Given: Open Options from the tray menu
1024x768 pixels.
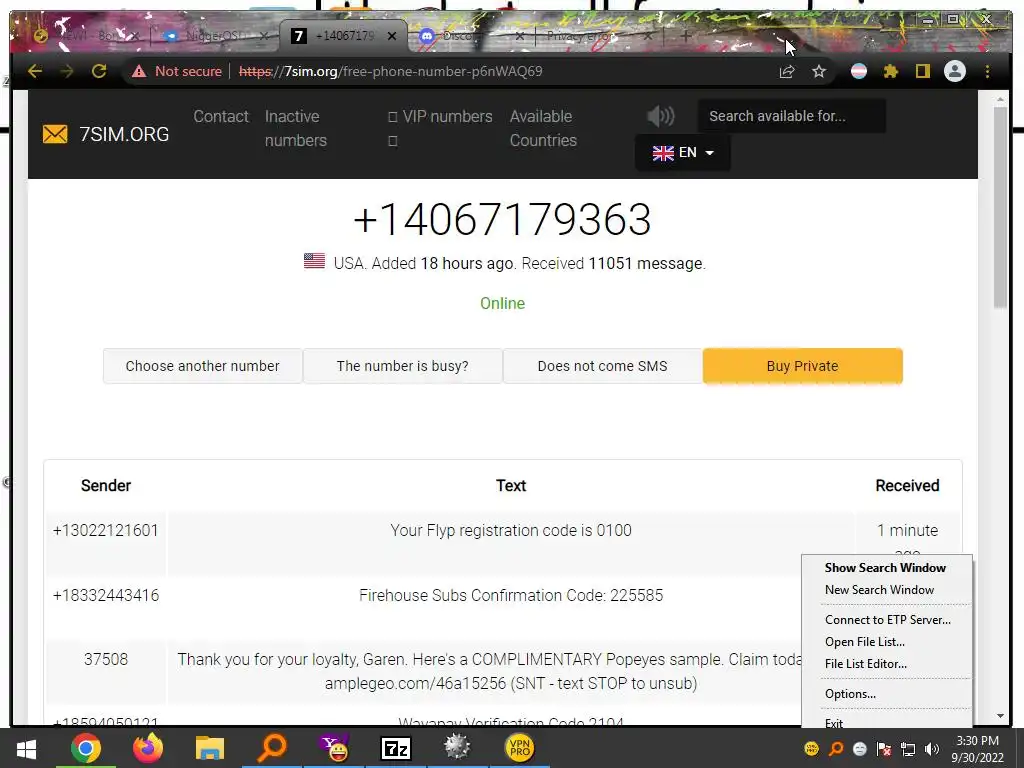Looking at the screenshot, I should [850, 694].
